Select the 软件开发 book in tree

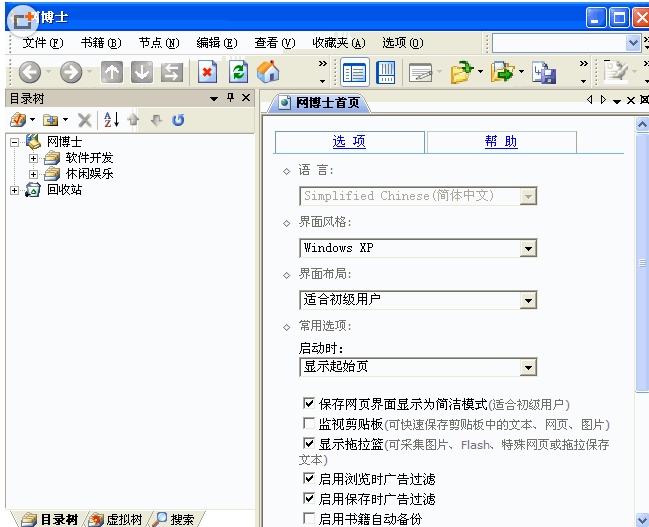[89, 158]
